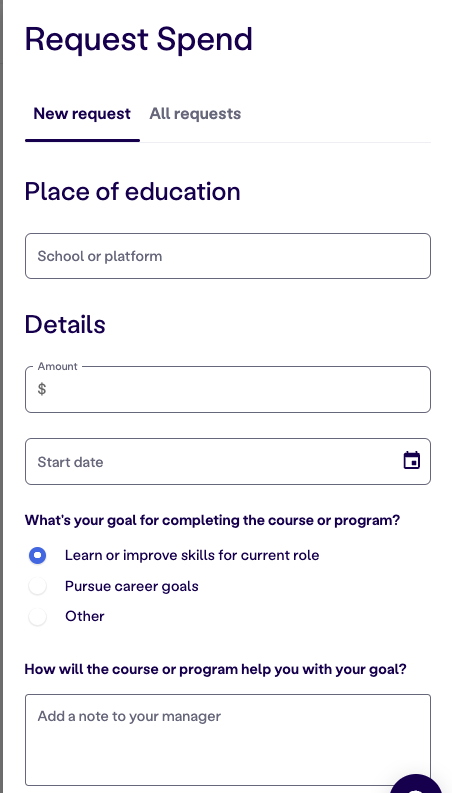The image size is (452, 793).
Task: Select the 'Pursue career goals' radio circle
Action: click(x=37, y=586)
